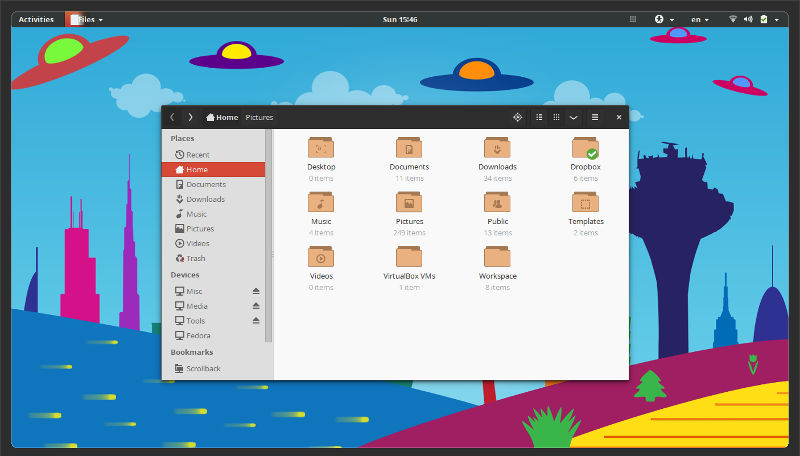Select the Dropbox folder icon
The width and height of the screenshot is (800, 456).
585,148
